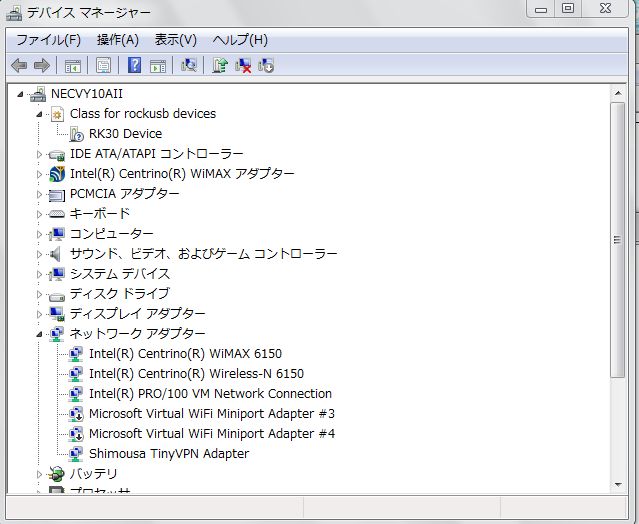Click the Intel Centrino WiMAX 6150 adapter icon
Screen dimensions: 639x524
pyautogui.click(x=76, y=354)
